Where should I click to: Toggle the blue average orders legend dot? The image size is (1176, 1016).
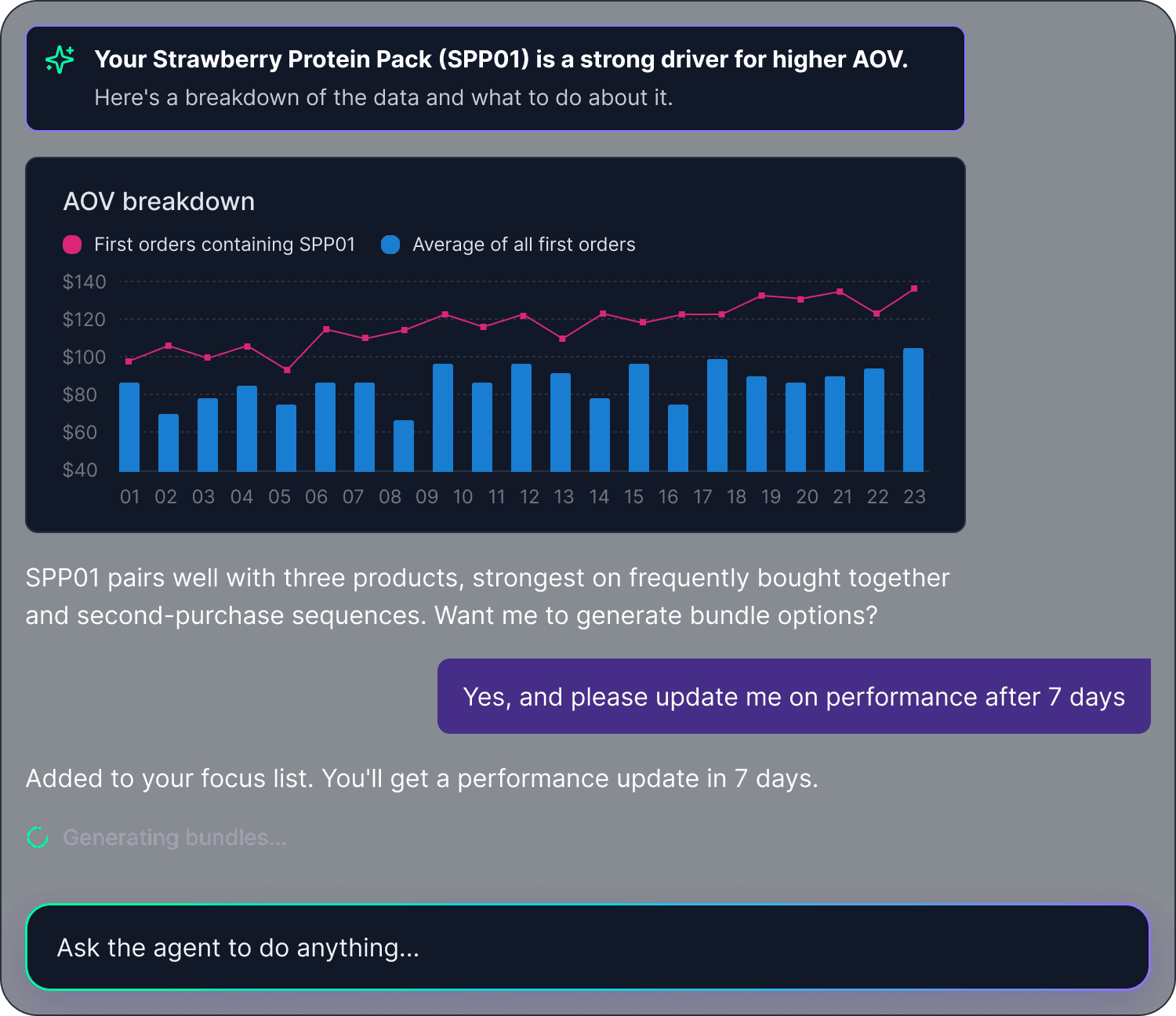tap(390, 245)
